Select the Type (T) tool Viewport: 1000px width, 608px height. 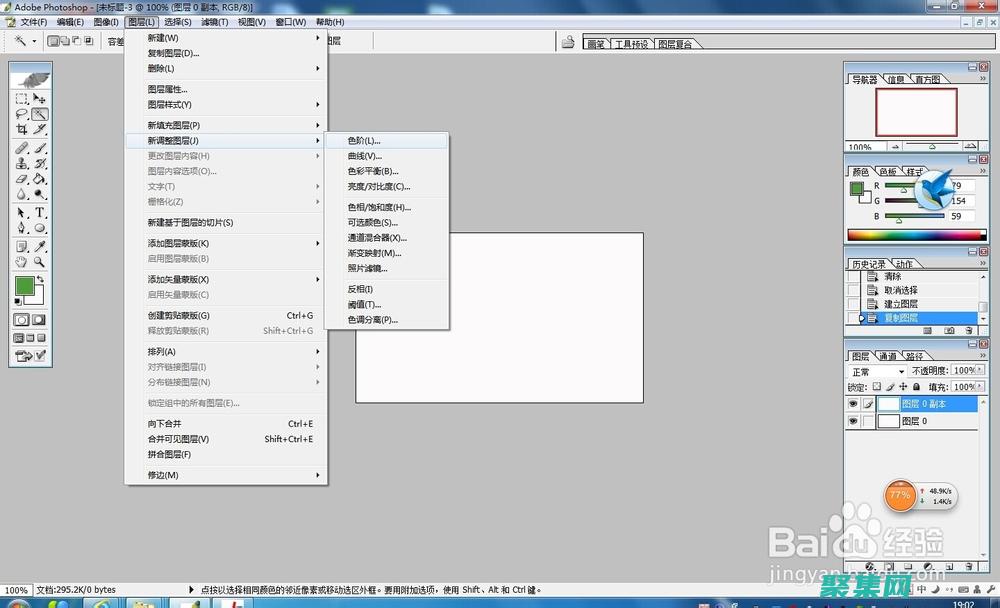click(40, 212)
